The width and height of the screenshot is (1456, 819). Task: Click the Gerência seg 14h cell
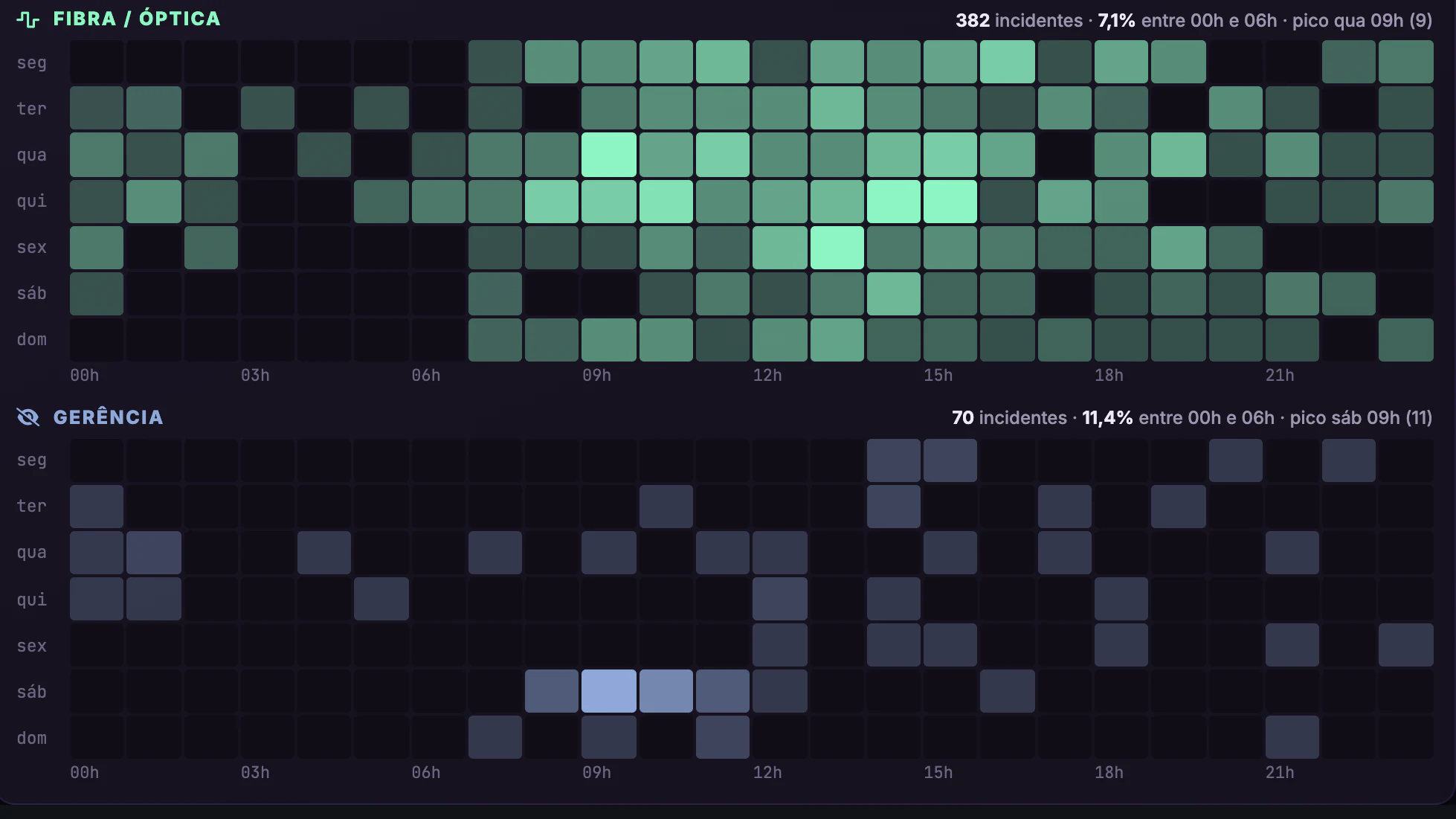pos(894,460)
